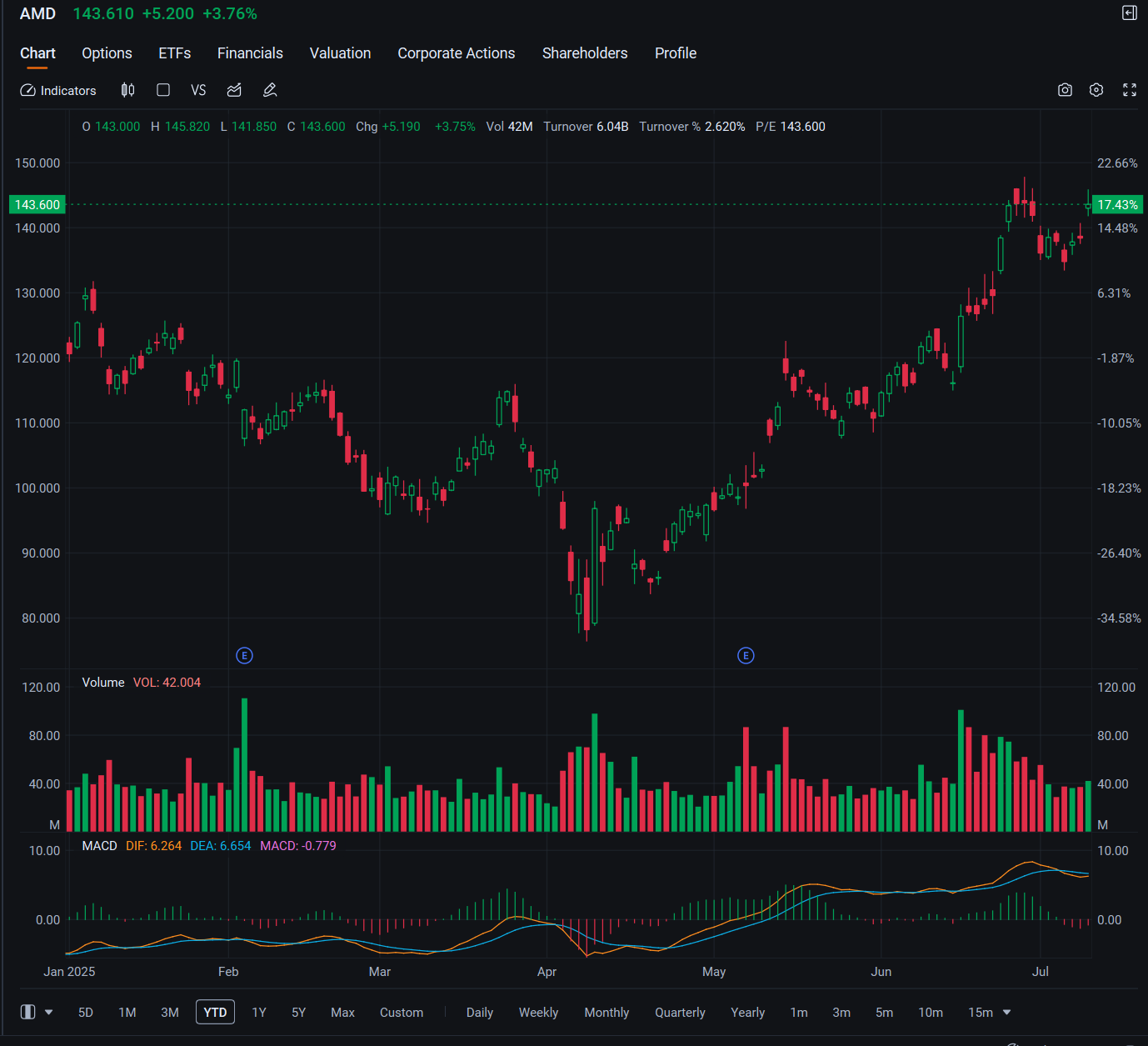
Task: View the Profile tab
Action: tap(676, 53)
